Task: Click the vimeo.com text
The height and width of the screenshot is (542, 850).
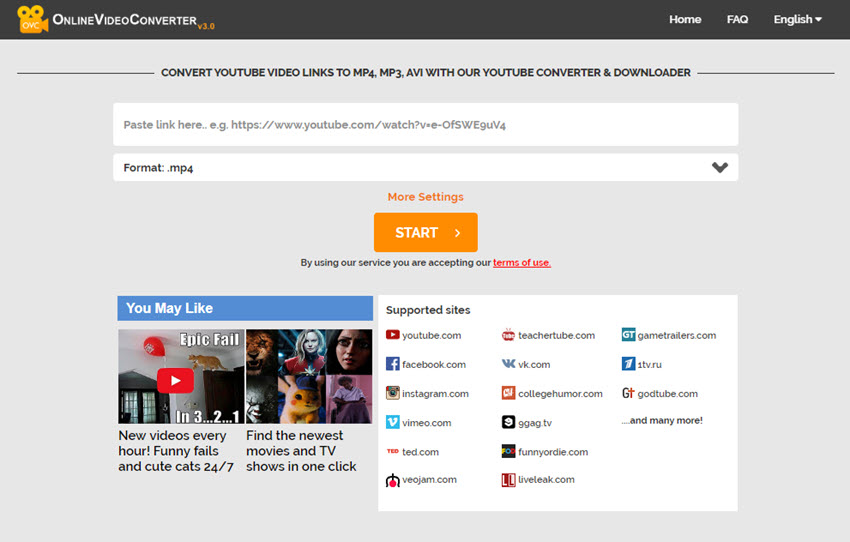Action: pos(427,423)
